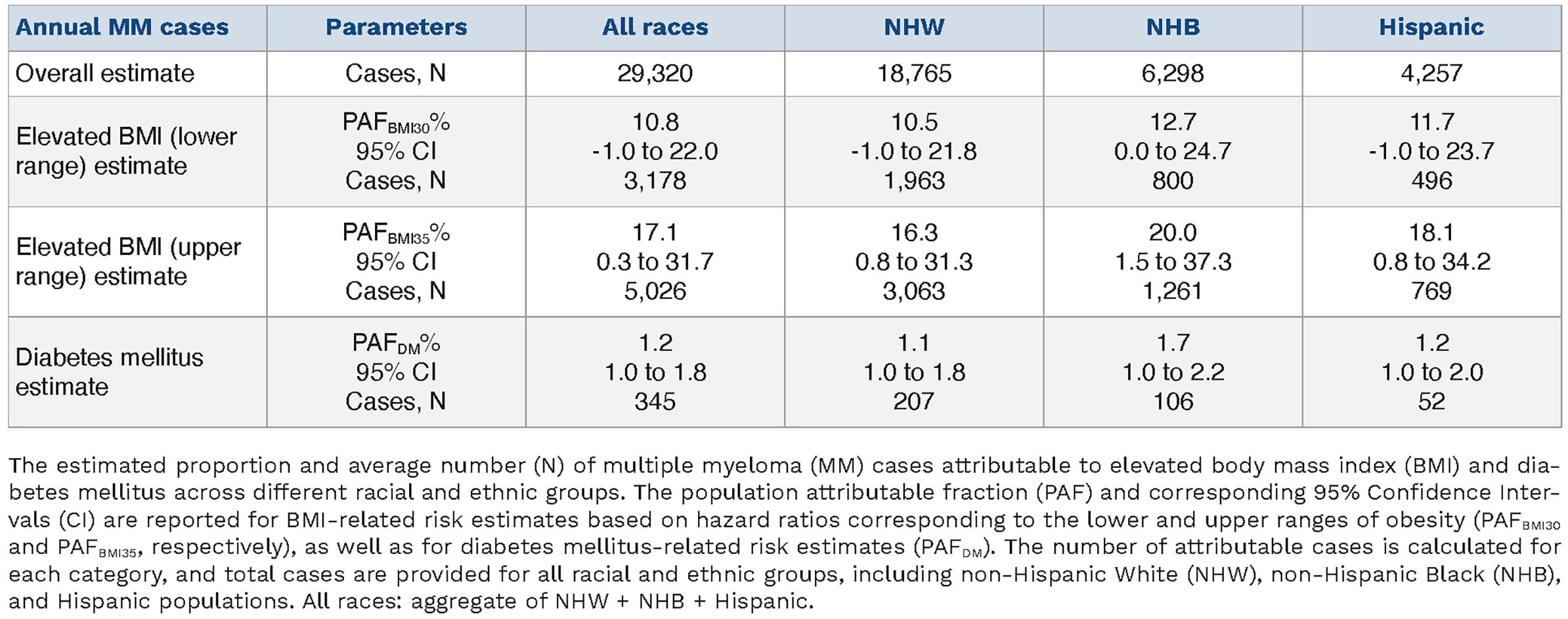Click the table caption paragraph text
Screen dimensions: 1568x619
tap(784, 533)
